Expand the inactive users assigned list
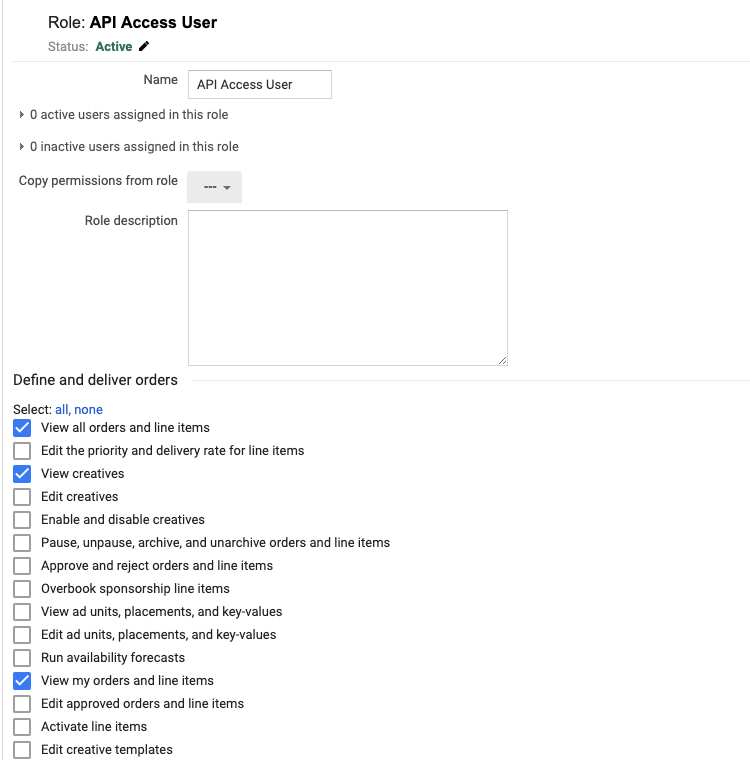The width and height of the screenshot is (750, 760). [22, 147]
